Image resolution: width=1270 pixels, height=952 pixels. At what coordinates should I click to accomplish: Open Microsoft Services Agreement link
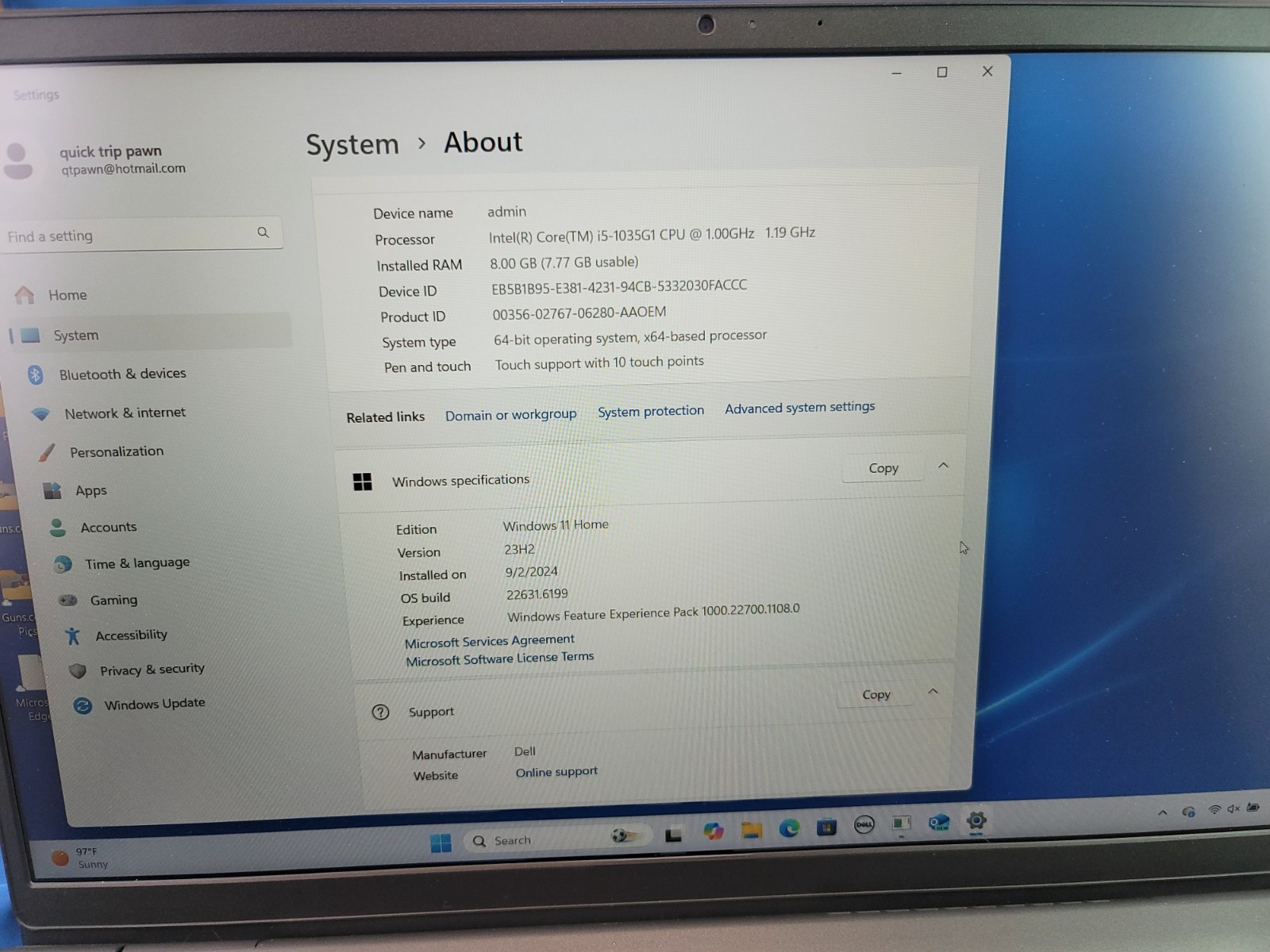coord(489,640)
